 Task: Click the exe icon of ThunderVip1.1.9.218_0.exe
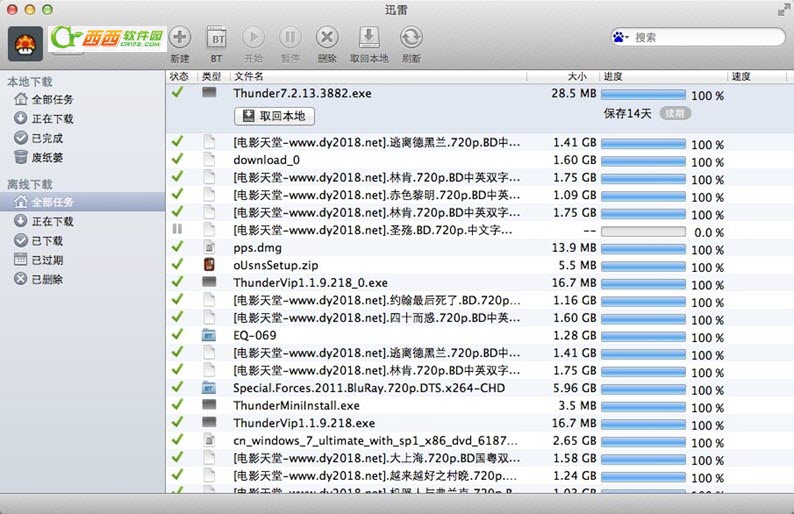coord(209,282)
